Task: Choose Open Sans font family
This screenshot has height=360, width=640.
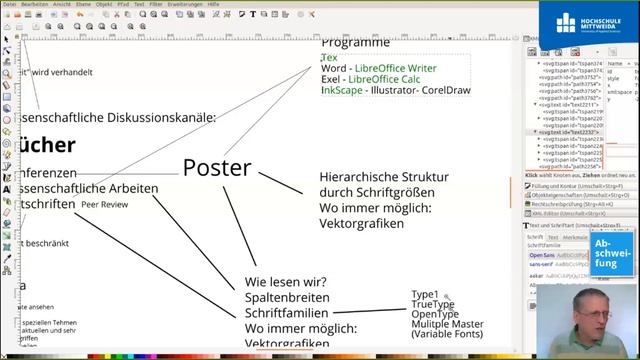Action: coord(558,255)
